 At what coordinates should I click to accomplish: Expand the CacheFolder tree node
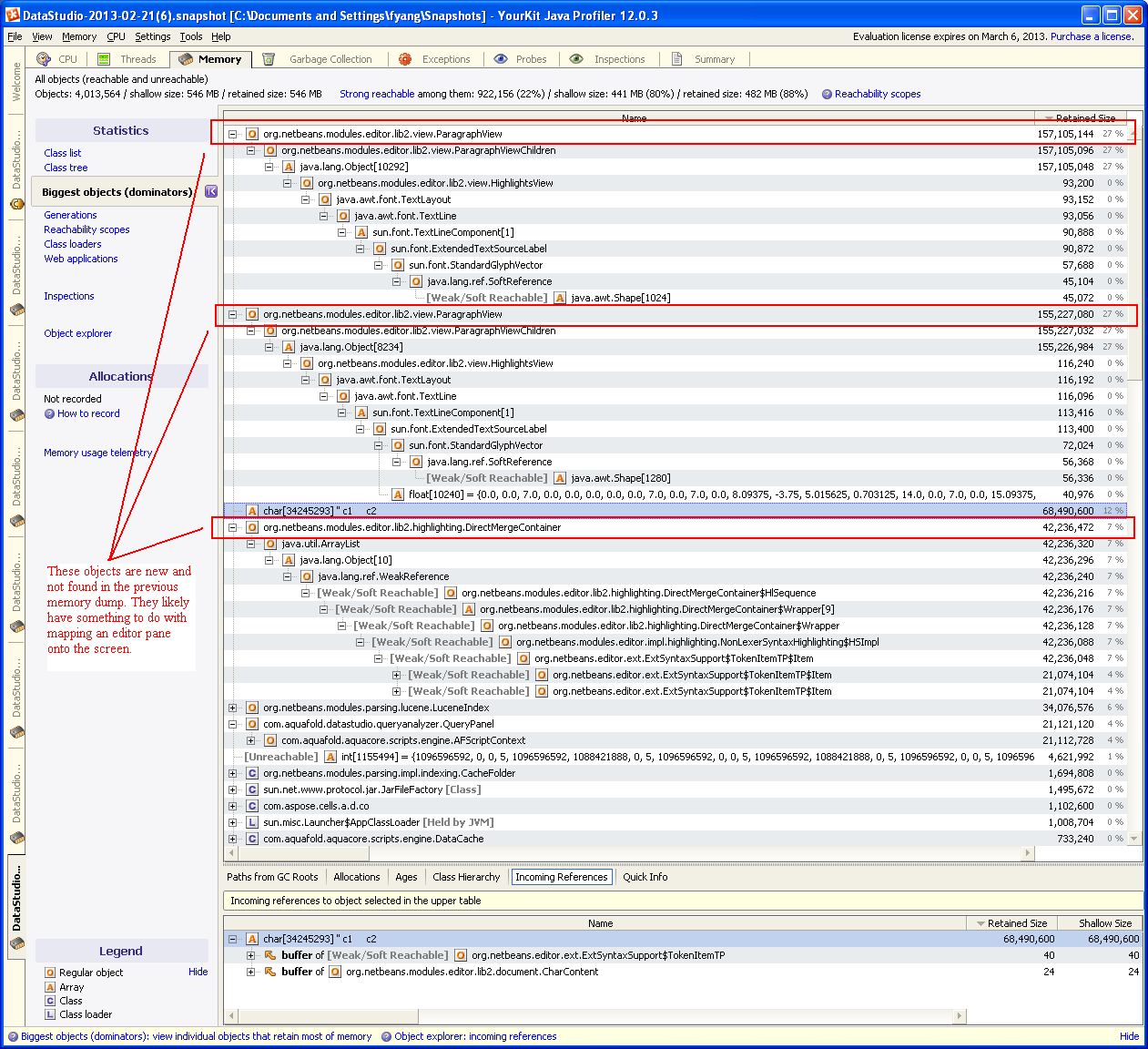tap(232, 773)
